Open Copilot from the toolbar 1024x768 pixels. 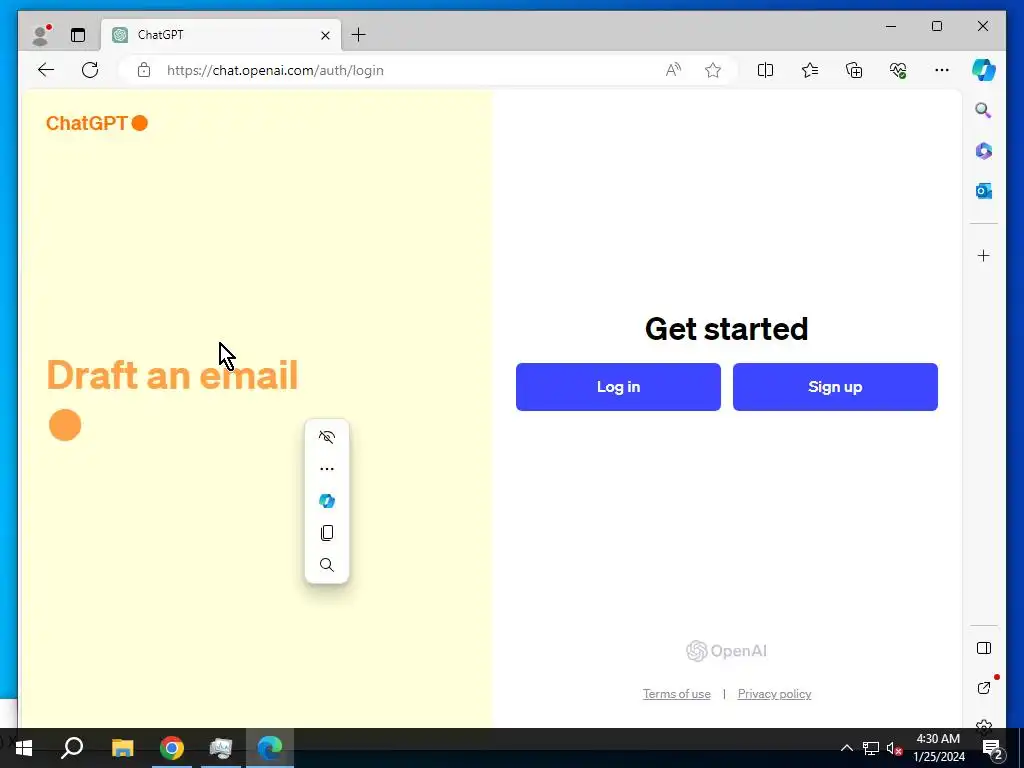[x=984, y=70]
